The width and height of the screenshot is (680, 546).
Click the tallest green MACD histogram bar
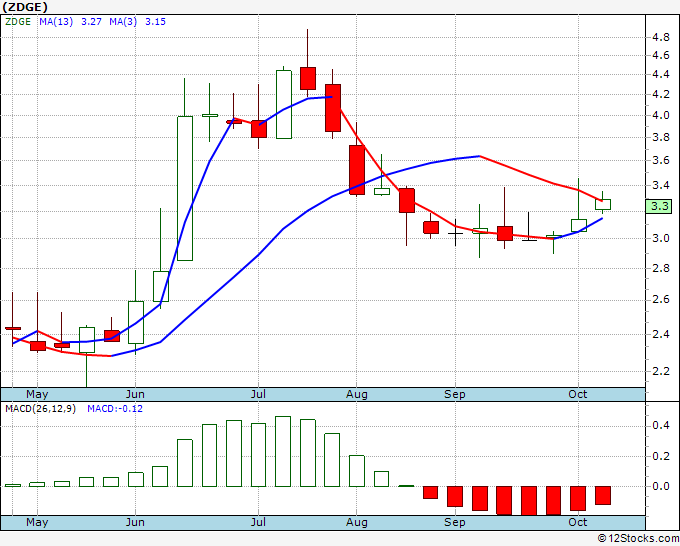point(283,451)
